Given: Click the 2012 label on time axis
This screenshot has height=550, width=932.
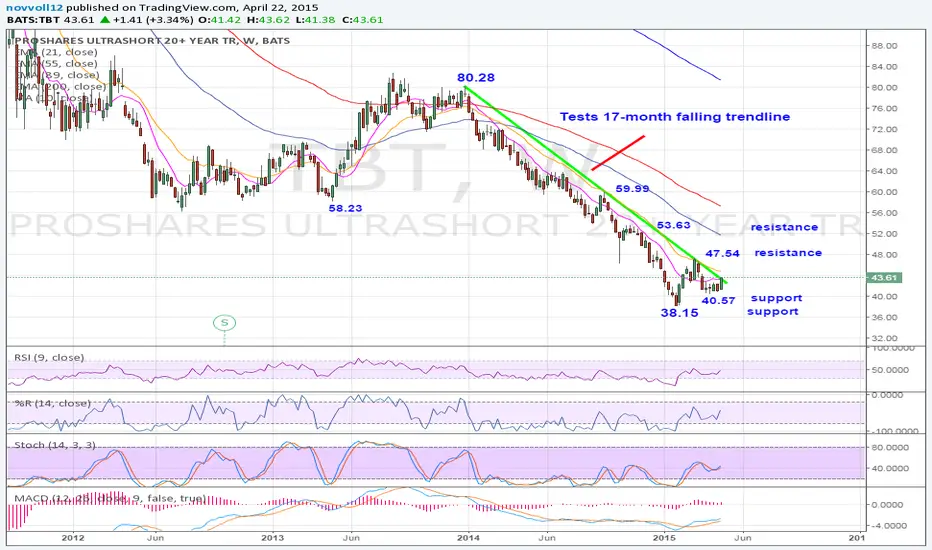Looking at the screenshot, I should tap(73, 538).
